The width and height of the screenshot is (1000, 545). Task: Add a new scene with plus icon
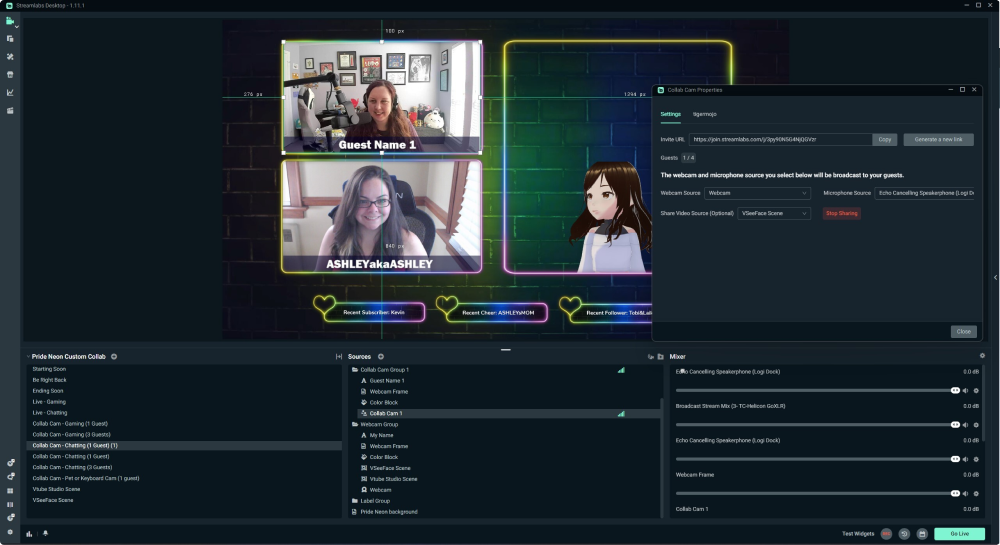point(114,356)
